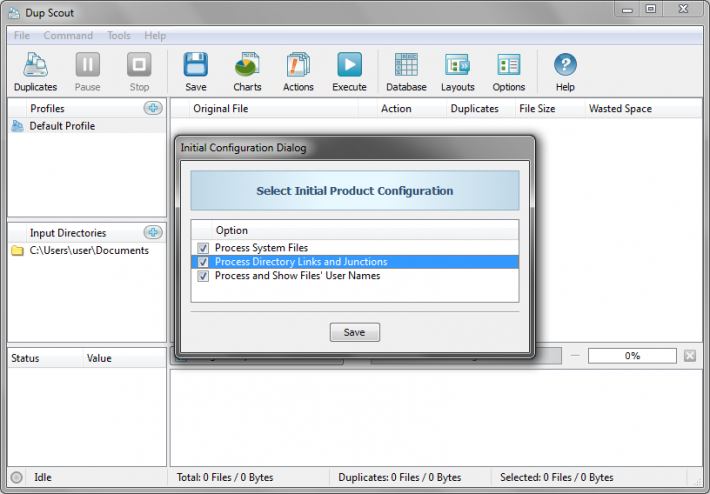Click the Original File column header

point(274,109)
